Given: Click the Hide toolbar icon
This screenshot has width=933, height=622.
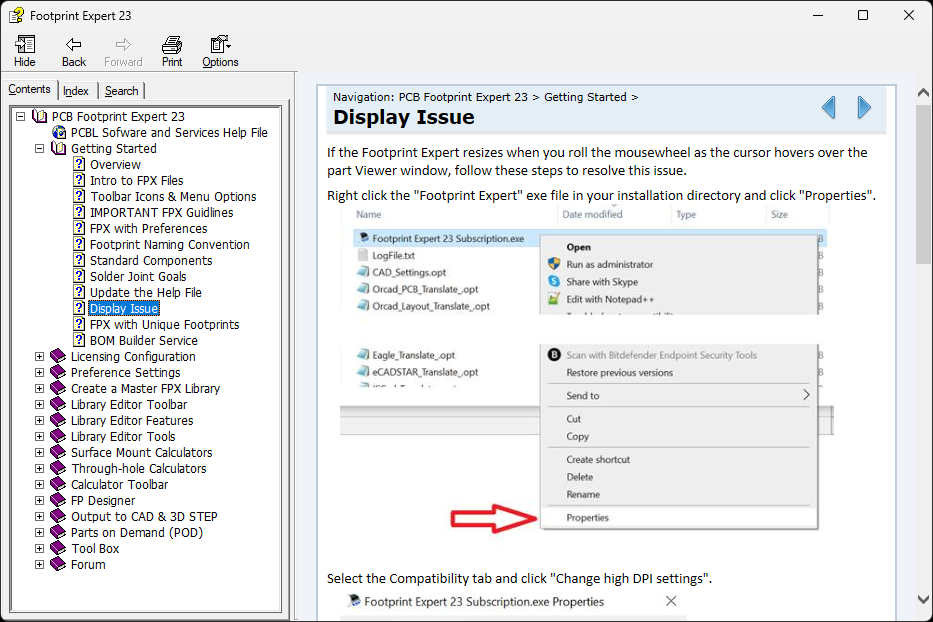Looking at the screenshot, I should point(24,51).
